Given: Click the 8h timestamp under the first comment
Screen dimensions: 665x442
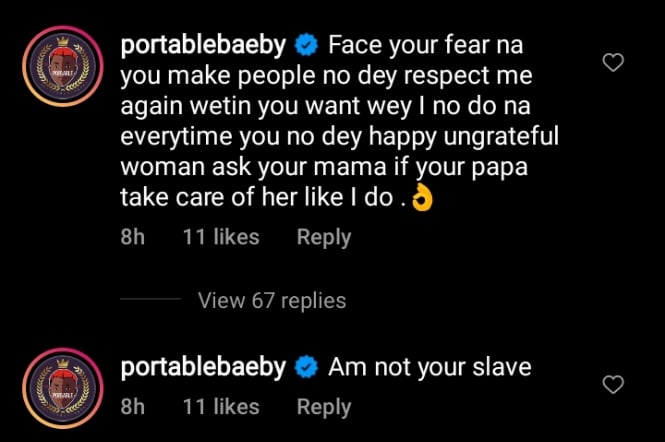Looking at the screenshot, I should (x=132, y=238).
